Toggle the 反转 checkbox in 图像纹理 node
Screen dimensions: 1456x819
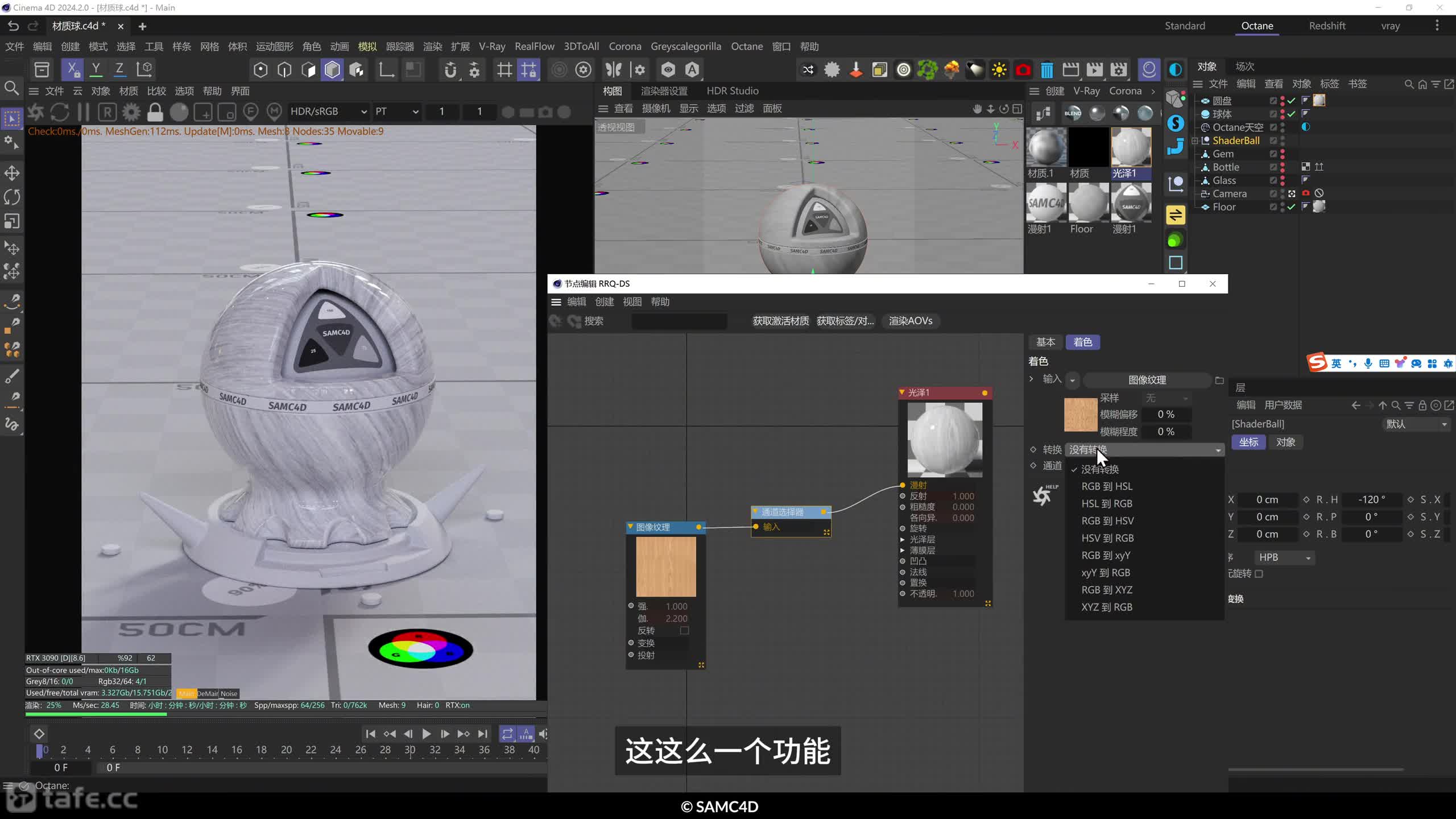coord(685,630)
